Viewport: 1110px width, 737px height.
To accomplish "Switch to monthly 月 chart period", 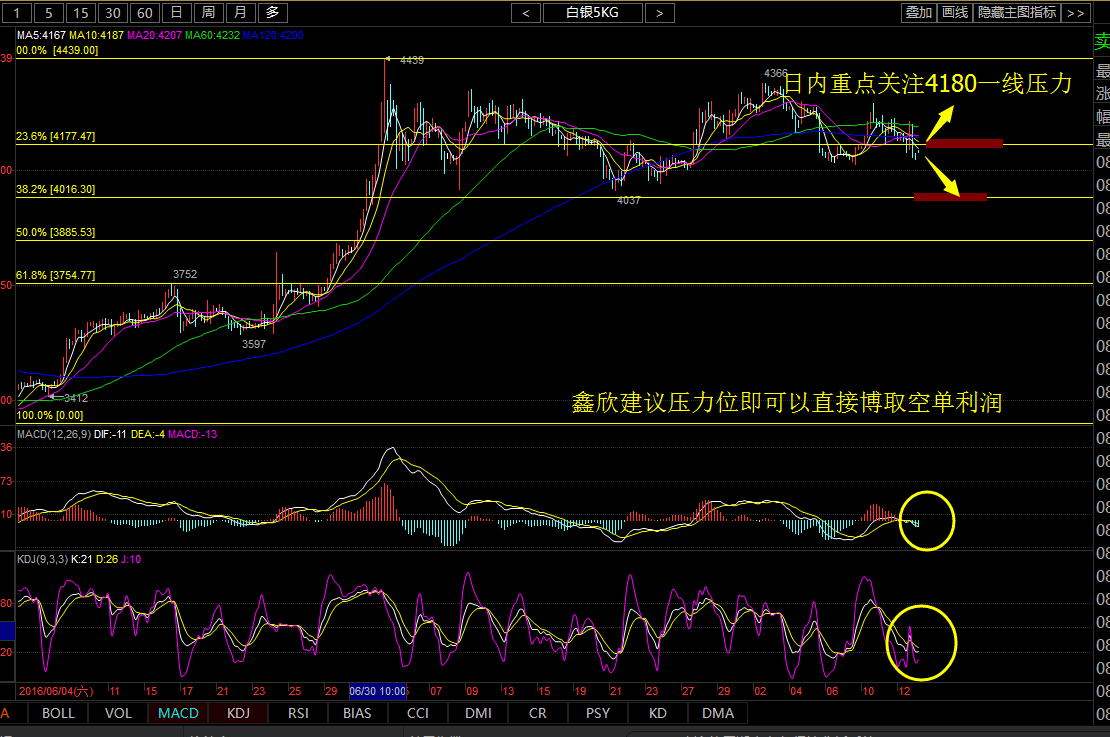I will [239, 13].
